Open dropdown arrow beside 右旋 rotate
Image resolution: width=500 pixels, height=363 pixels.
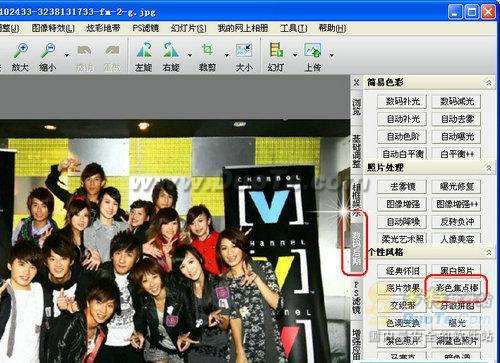(x=190, y=55)
